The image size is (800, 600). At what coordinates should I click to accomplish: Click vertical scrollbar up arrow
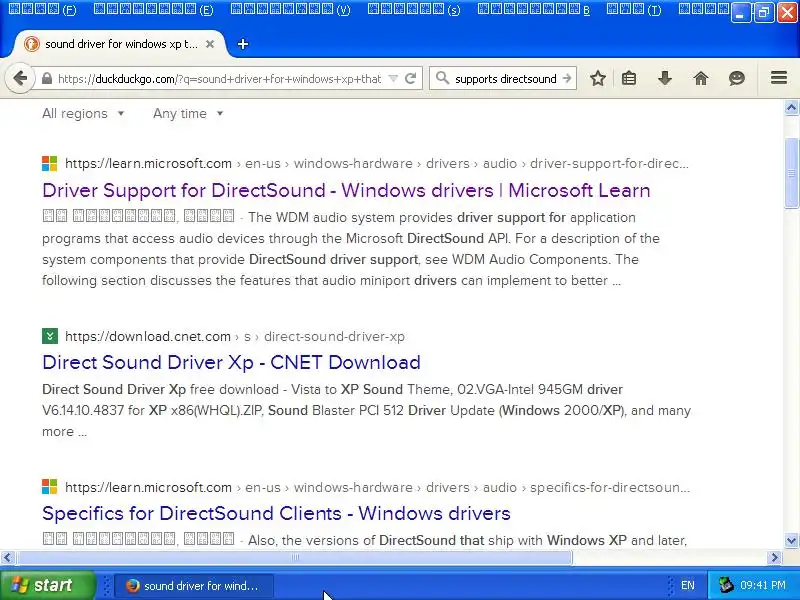(x=791, y=108)
